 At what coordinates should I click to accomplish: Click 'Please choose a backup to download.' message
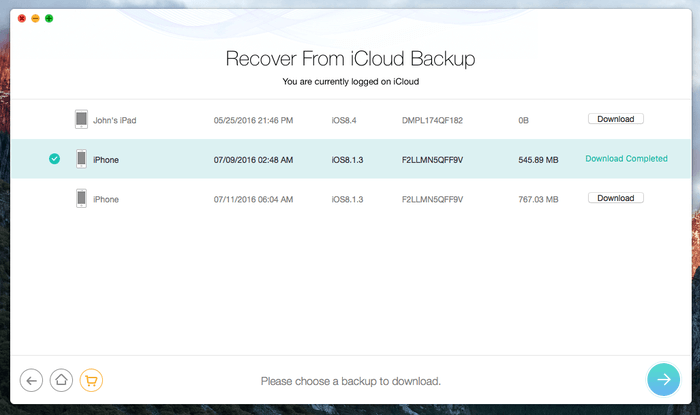point(350,382)
